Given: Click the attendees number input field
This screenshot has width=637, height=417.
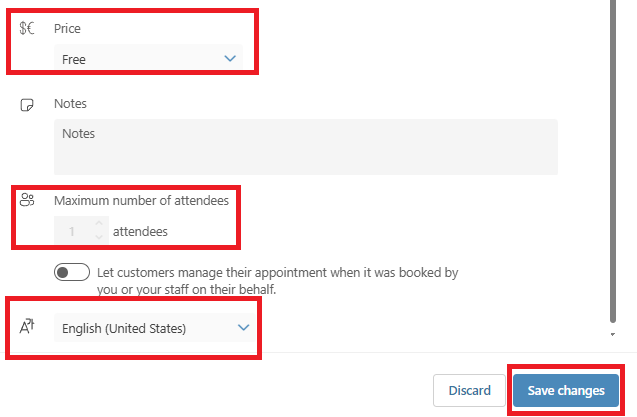Looking at the screenshot, I should (x=73, y=232).
